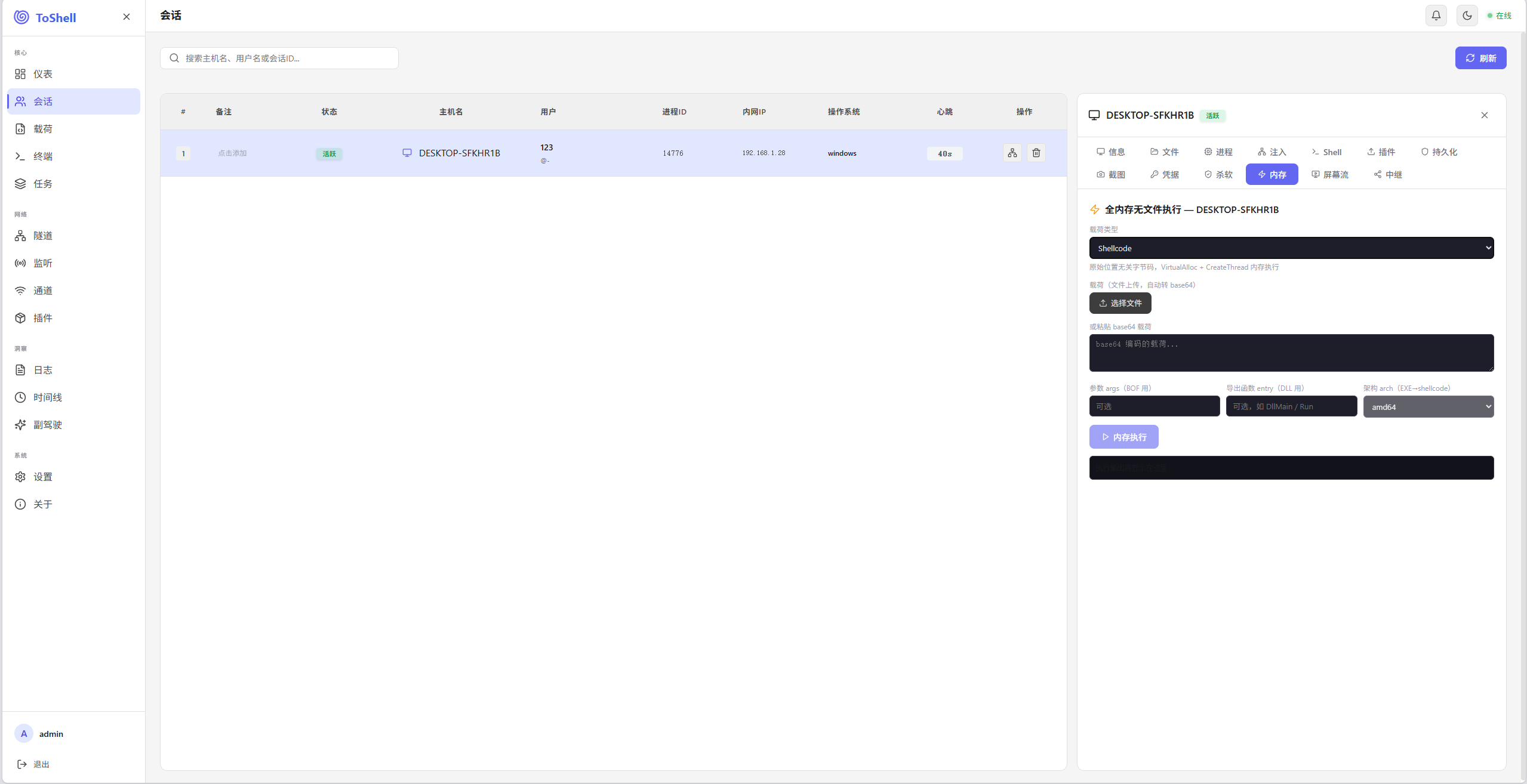Click the process ID 14776 cell
This screenshot has height=784, width=1527.
(673, 153)
